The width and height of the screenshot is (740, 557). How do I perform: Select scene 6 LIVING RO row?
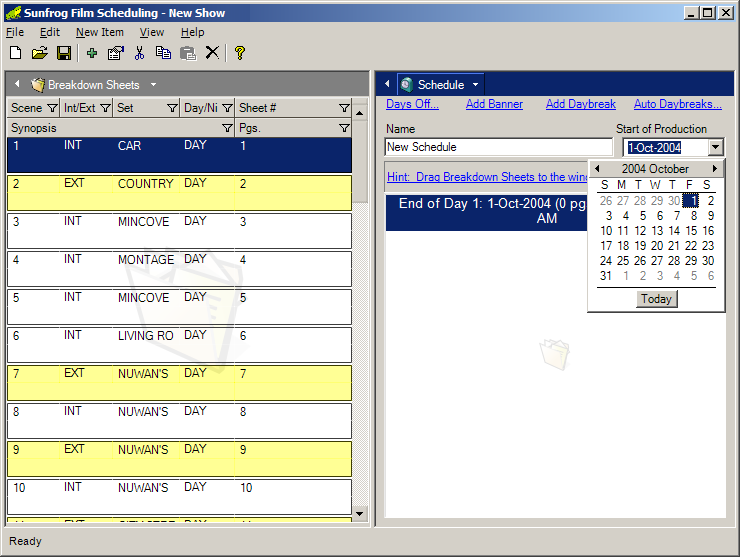pyautogui.click(x=179, y=345)
